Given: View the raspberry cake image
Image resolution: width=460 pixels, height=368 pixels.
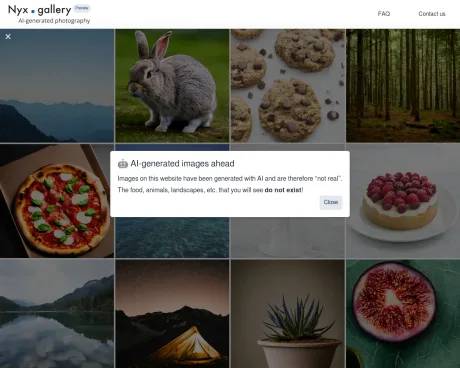Looking at the screenshot, I should coord(403,201).
